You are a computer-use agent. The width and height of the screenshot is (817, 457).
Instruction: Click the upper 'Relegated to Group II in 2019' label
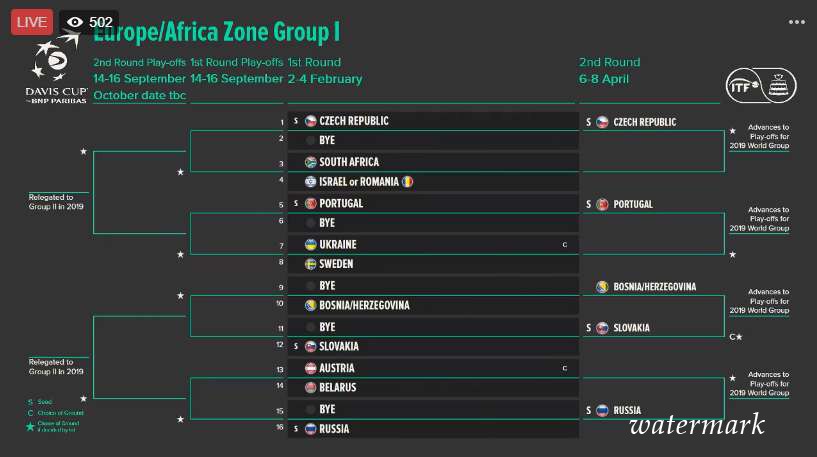[x=56, y=202]
